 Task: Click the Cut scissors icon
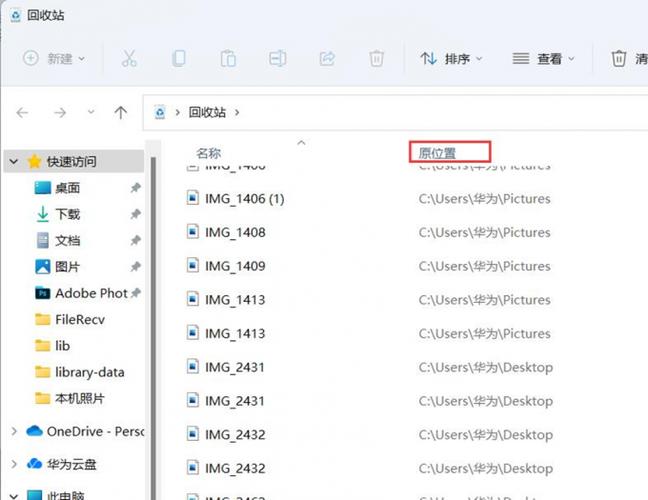pos(129,59)
